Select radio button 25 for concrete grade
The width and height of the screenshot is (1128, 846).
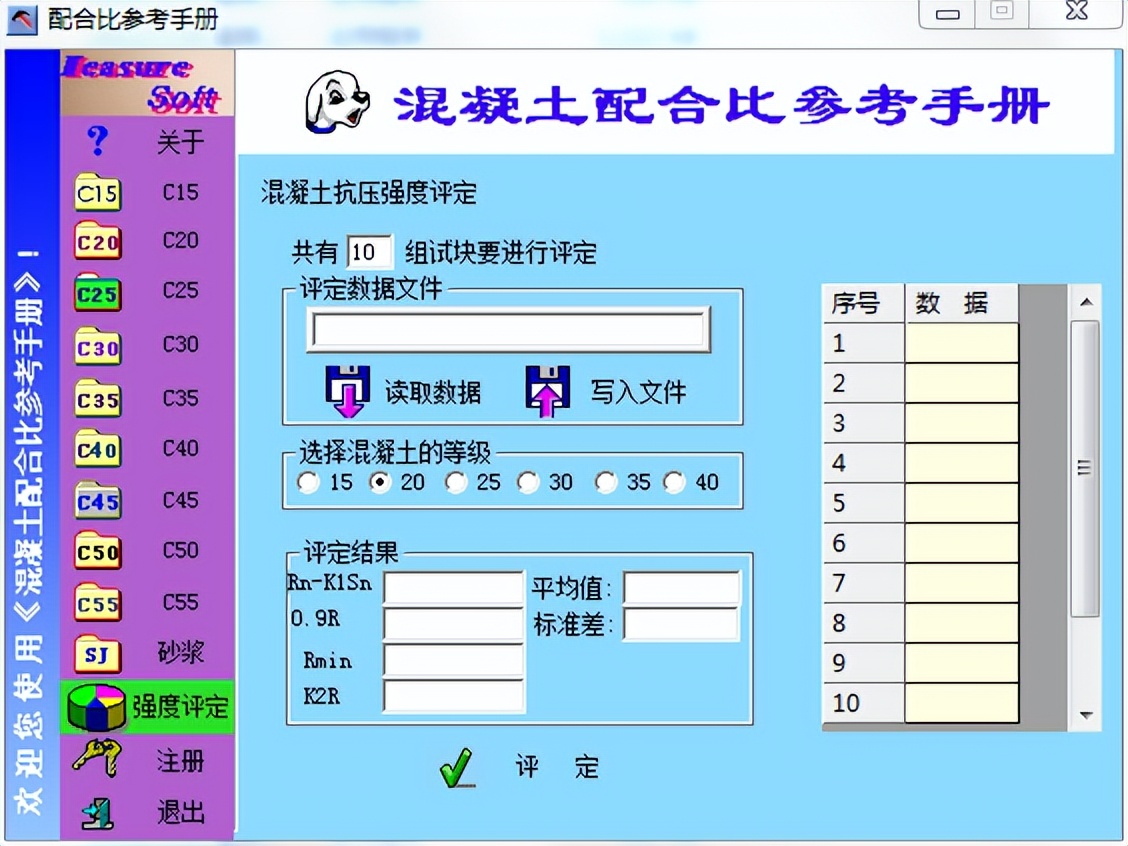point(456,482)
